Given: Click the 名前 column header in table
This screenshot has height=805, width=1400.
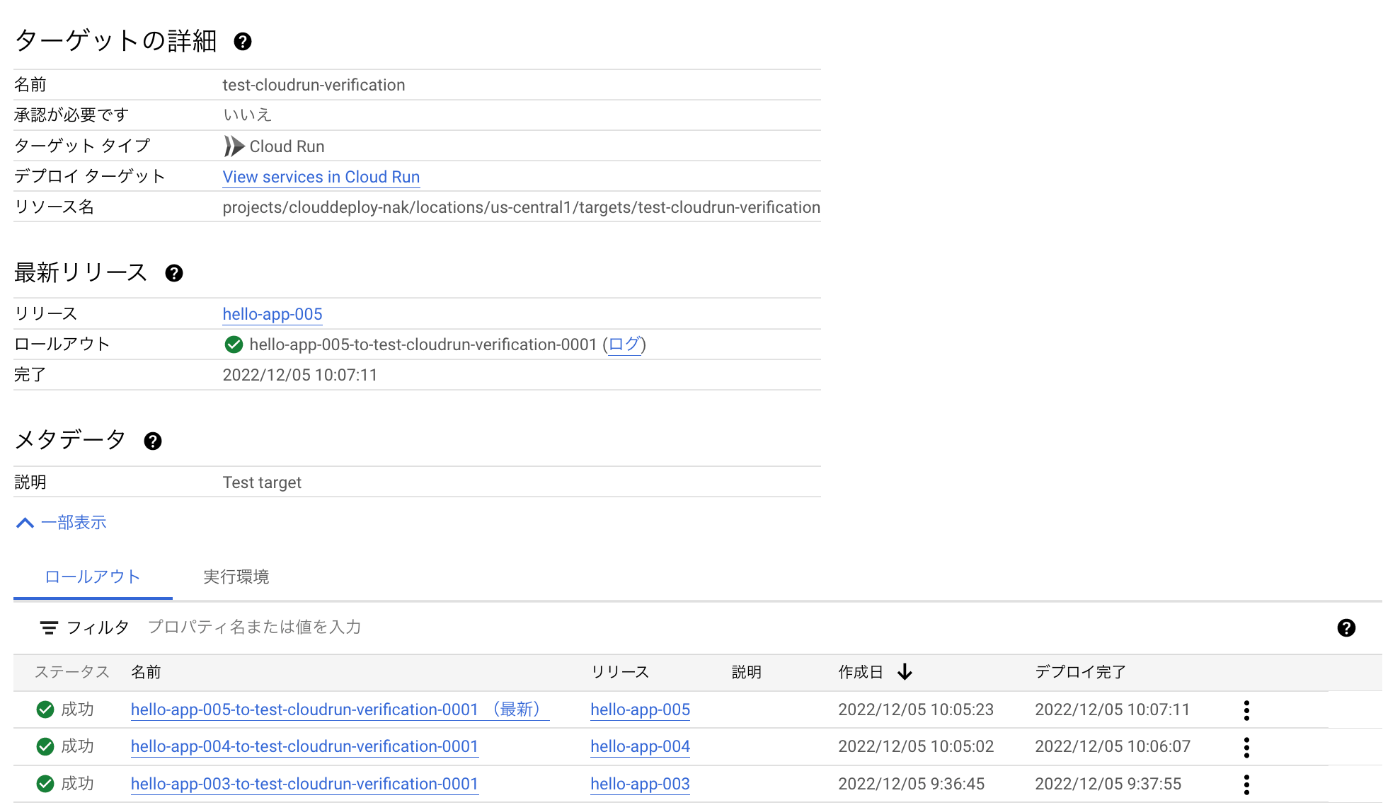Looking at the screenshot, I should 146,672.
